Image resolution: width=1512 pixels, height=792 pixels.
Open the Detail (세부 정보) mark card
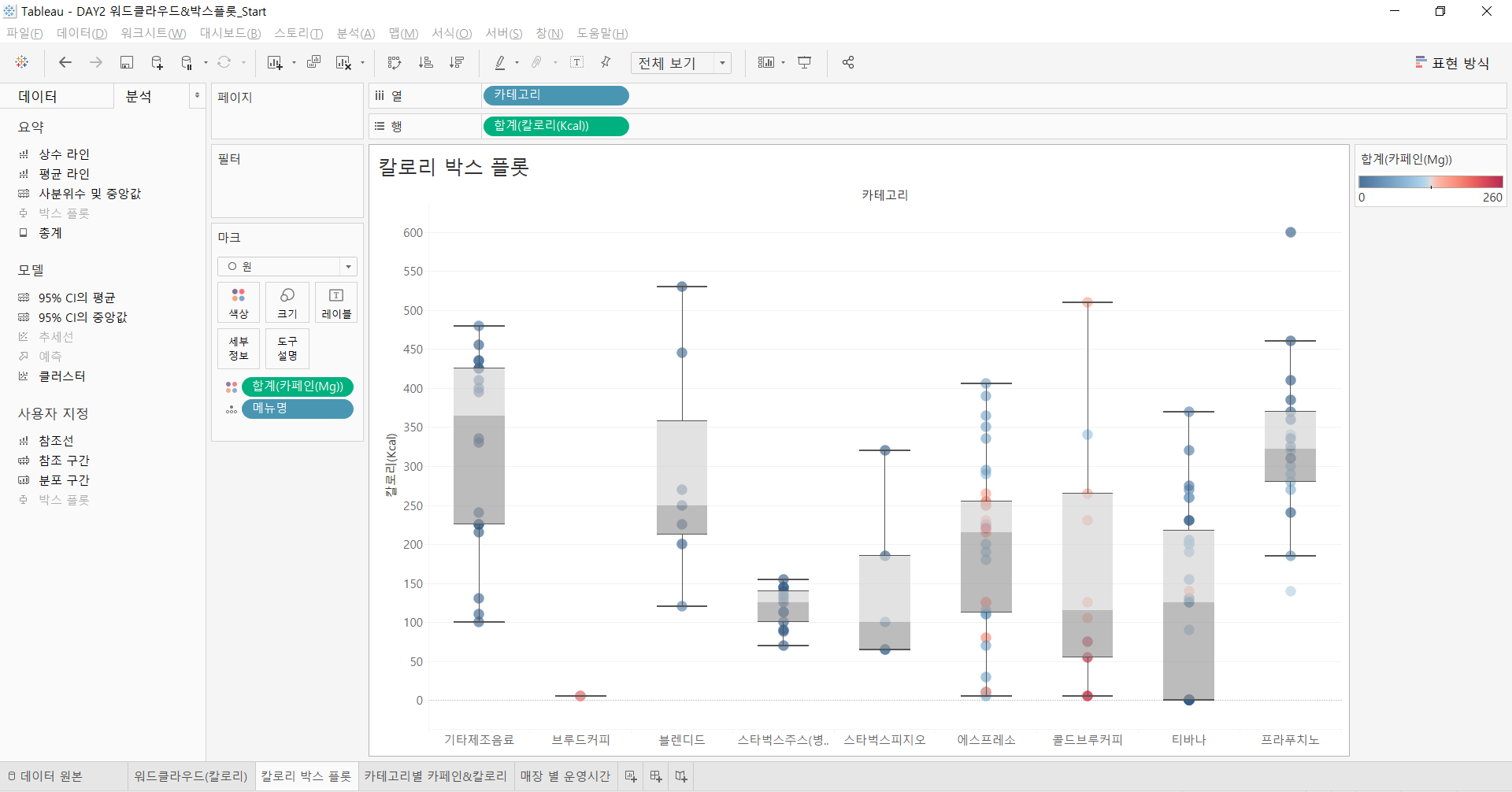coord(239,348)
